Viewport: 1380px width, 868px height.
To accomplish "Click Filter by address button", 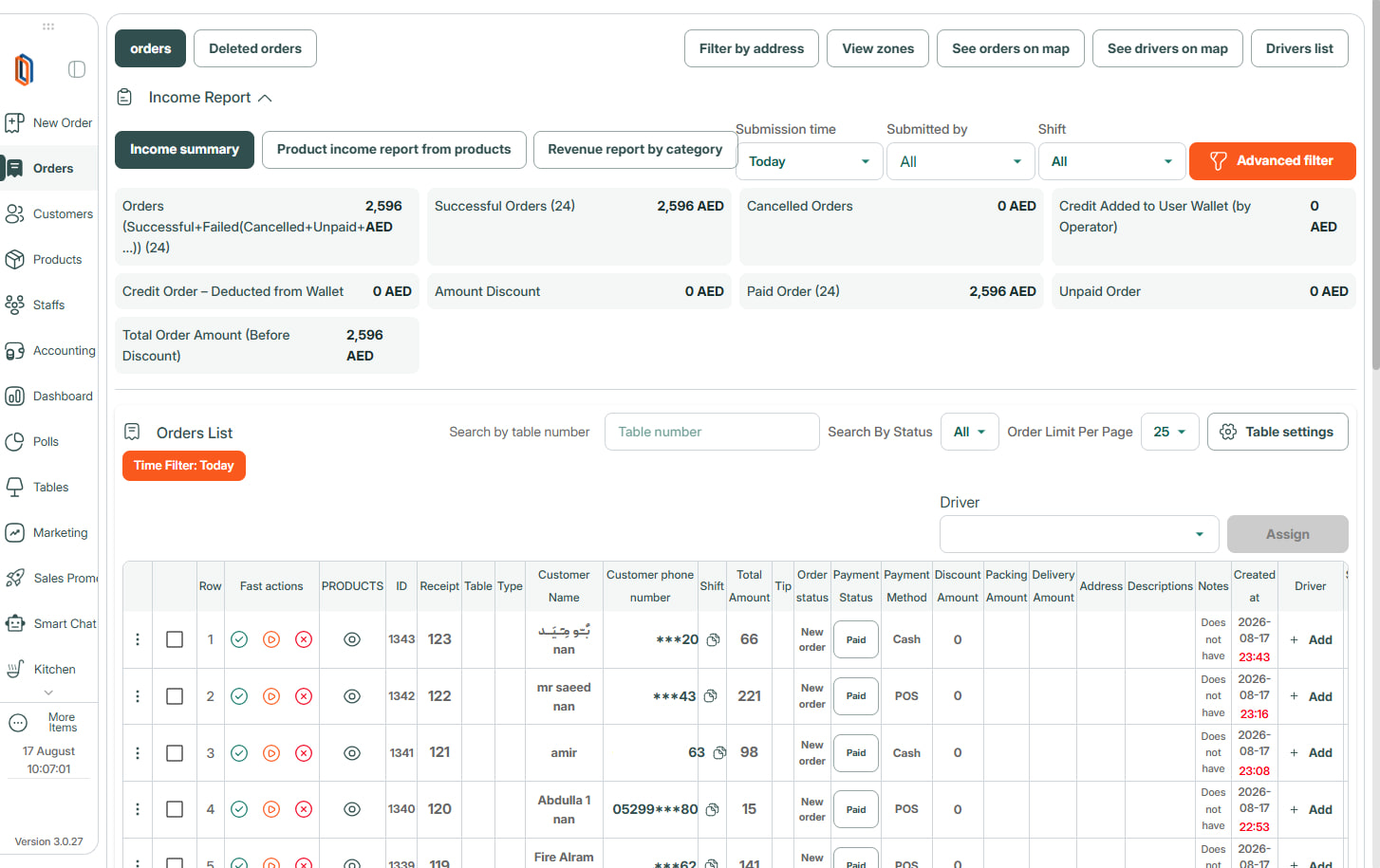I will tap(752, 48).
